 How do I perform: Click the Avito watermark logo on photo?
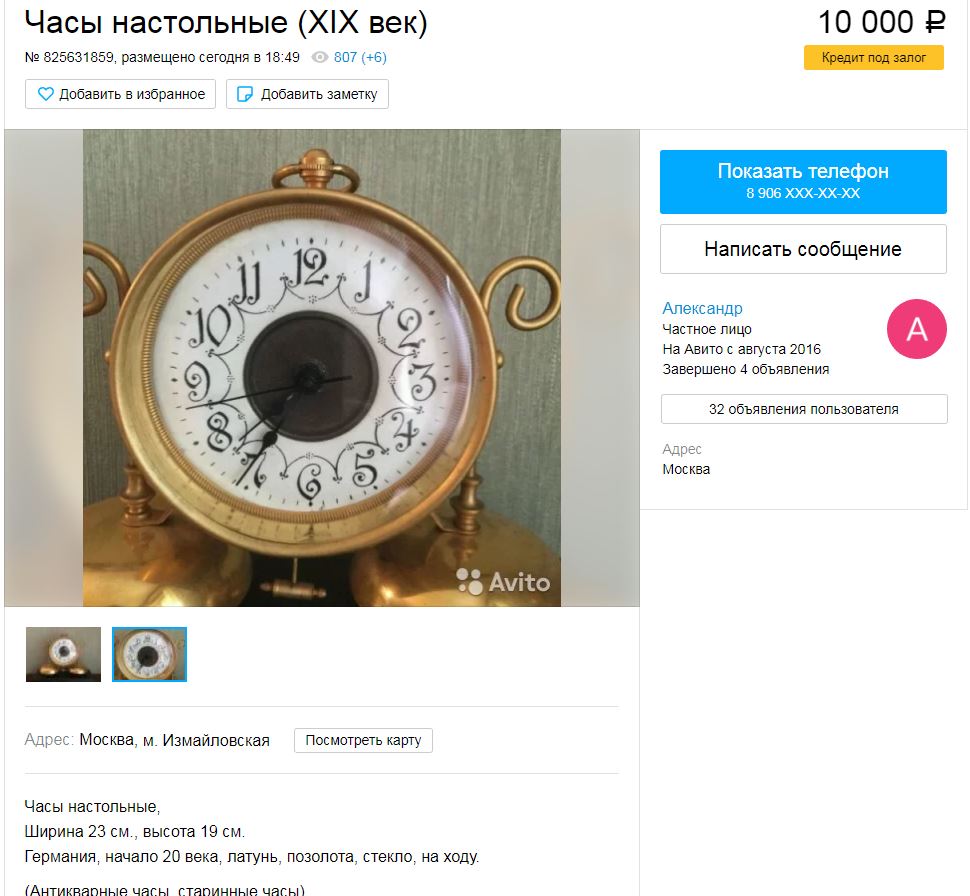click(503, 582)
